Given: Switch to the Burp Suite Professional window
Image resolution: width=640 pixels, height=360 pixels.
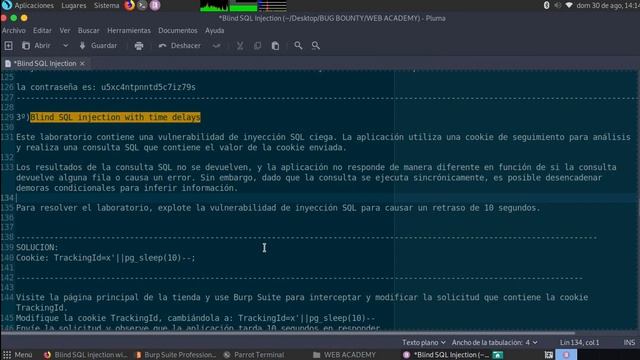Looking at the screenshot, I should point(176,355).
